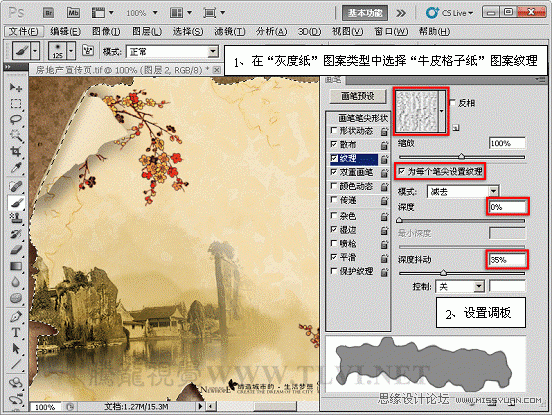Open brush preset picker arrow (125)
552x415 pixels.
point(71,51)
